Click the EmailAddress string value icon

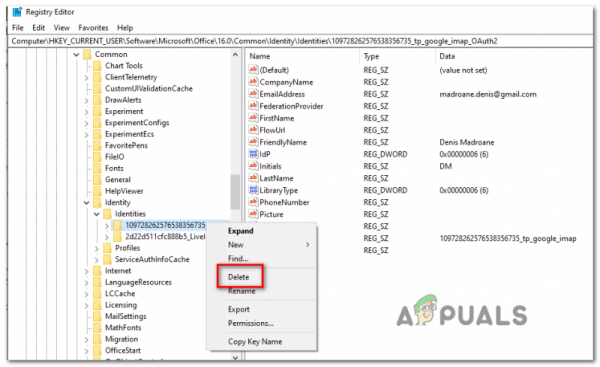pyautogui.click(x=253, y=94)
